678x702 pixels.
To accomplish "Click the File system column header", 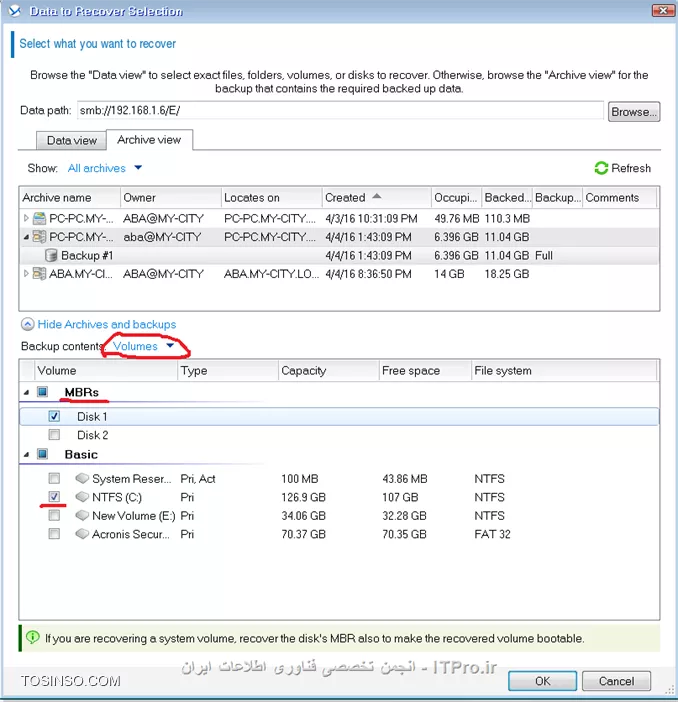I will pyautogui.click(x=564, y=371).
